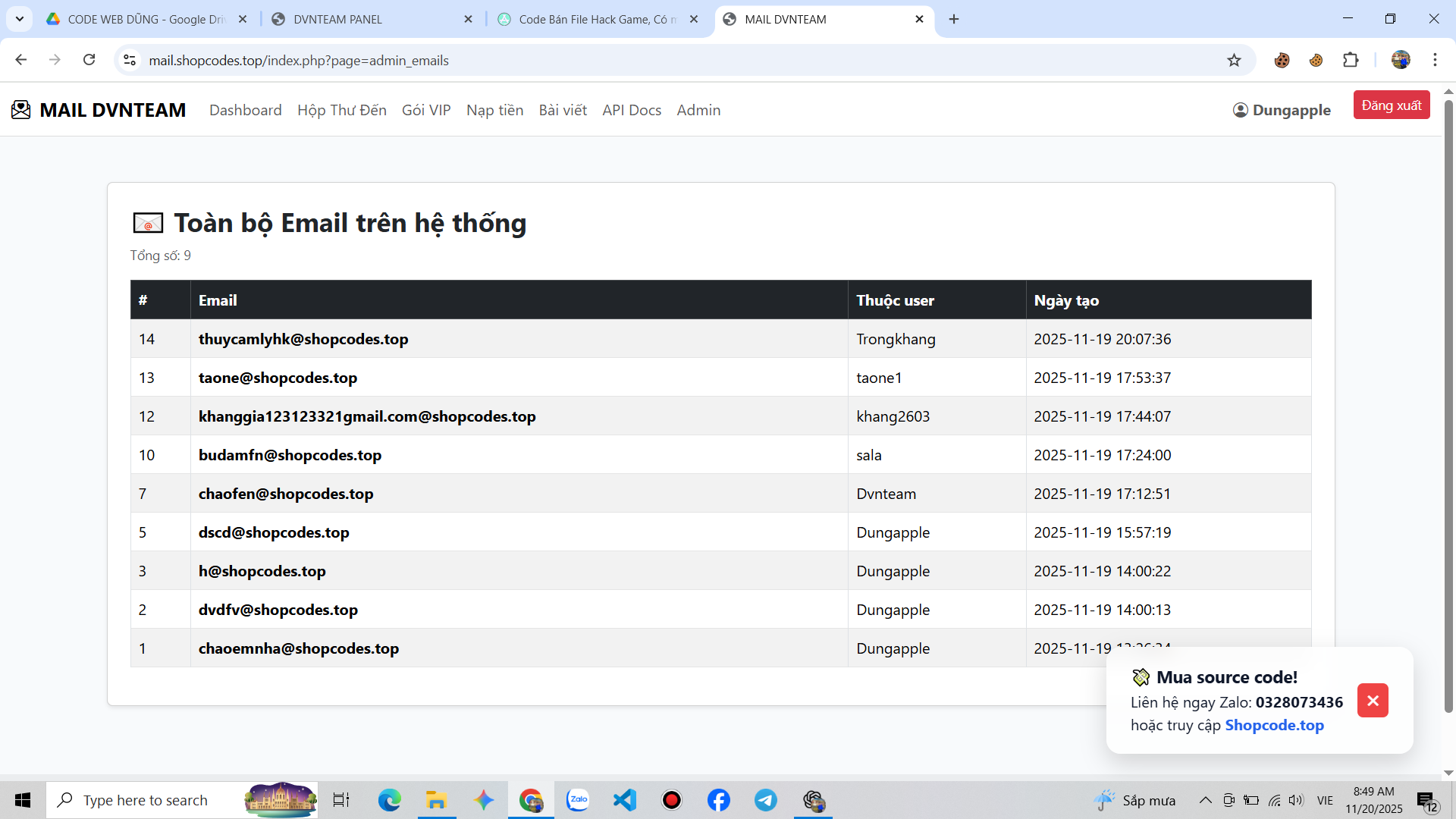
Task: Follow the Shopcode.top link in popup
Action: (1275, 725)
